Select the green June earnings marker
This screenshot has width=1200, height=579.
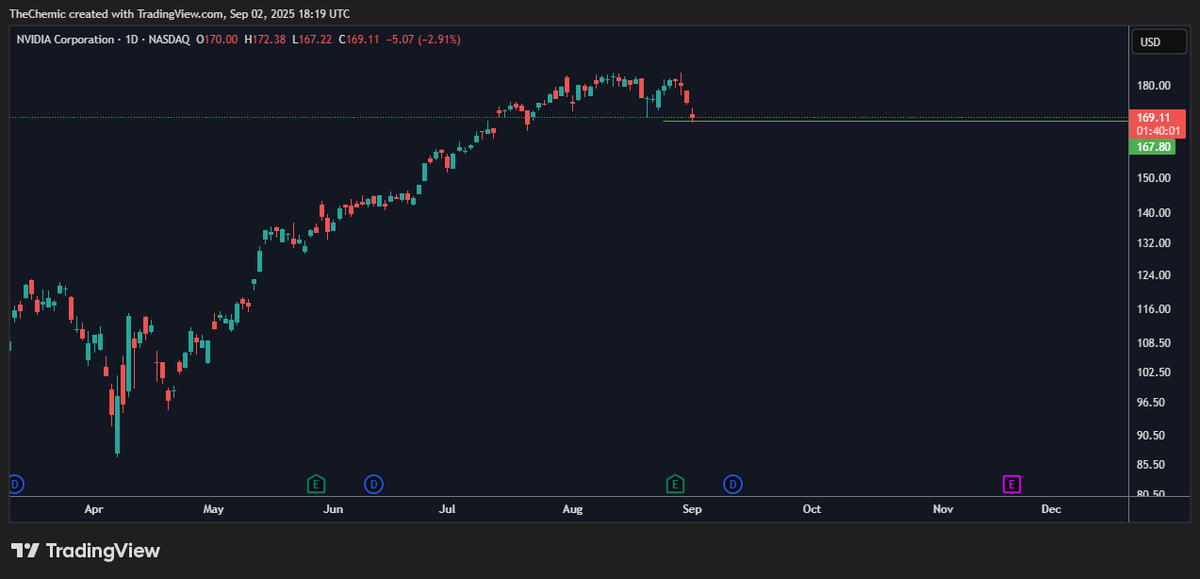(x=316, y=484)
